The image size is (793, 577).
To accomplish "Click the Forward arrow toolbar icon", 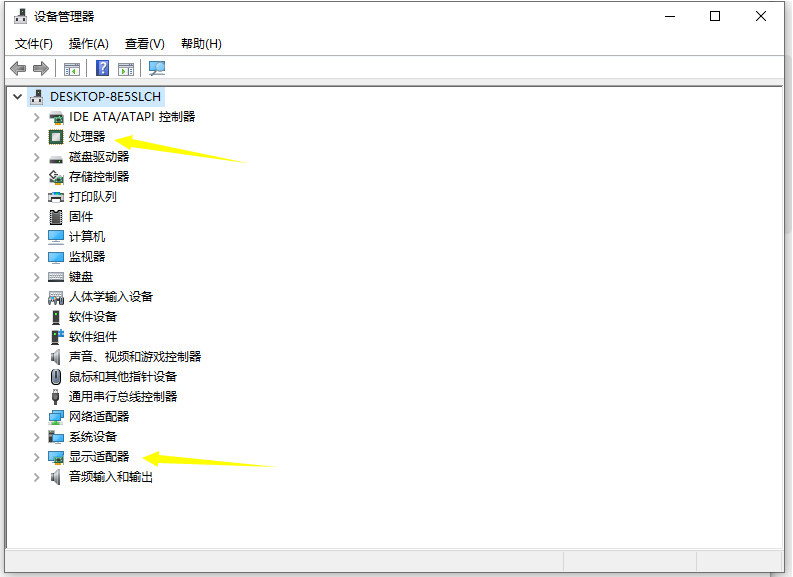I will click(41, 68).
